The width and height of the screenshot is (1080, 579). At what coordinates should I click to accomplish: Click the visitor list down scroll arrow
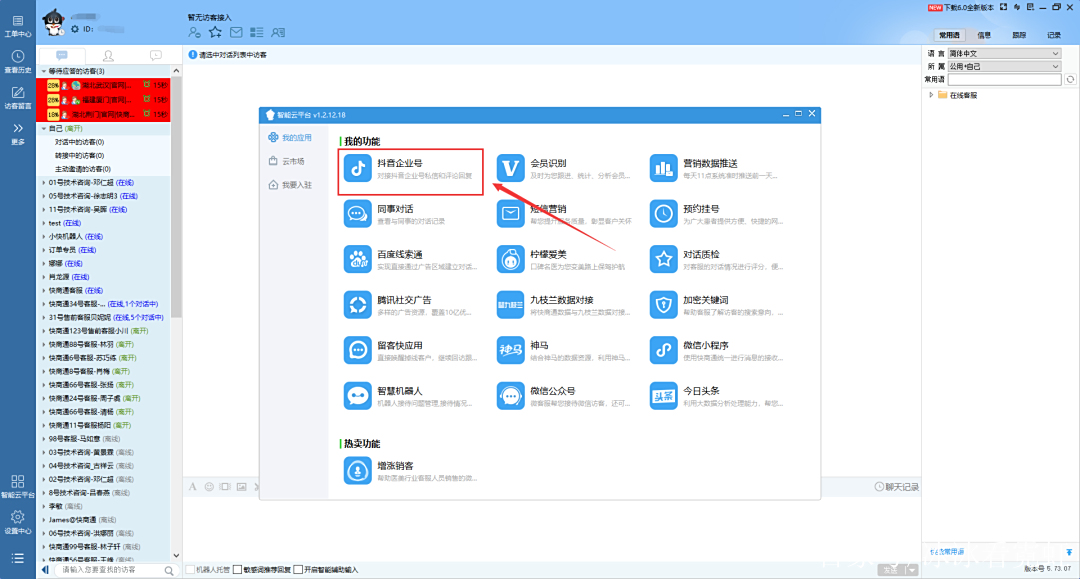click(x=176, y=556)
